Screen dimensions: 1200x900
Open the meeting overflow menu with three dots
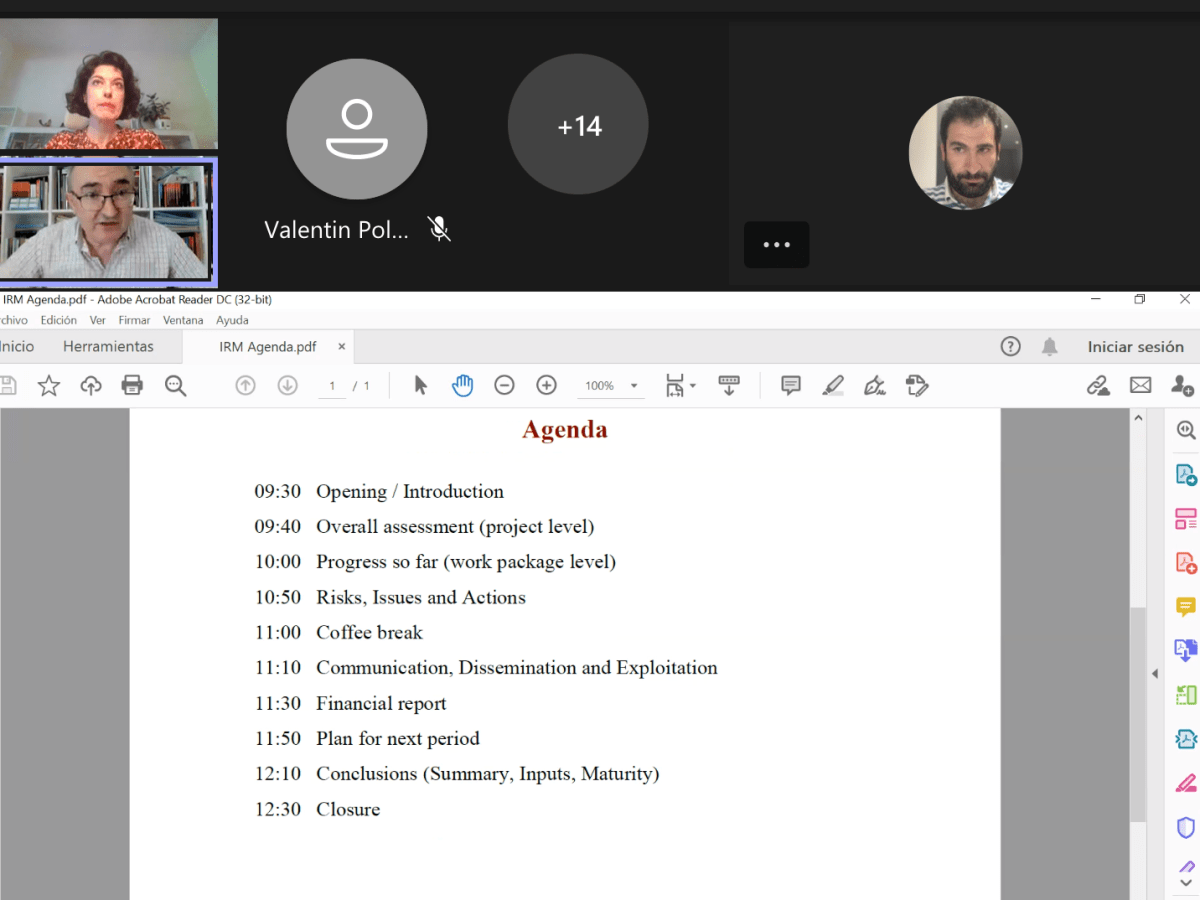click(777, 245)
